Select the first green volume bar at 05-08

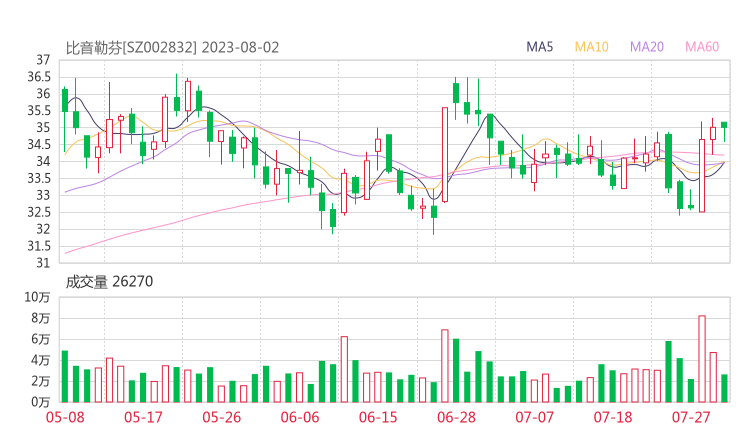(x=65, y=376)
